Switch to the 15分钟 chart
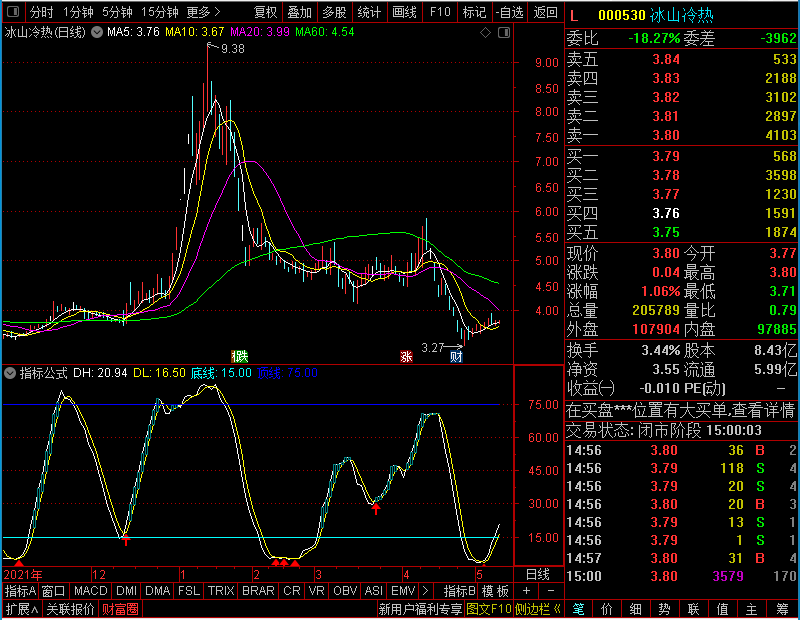Image resolution: width=800 pixels, height=620 pixels. click(159, 12)
